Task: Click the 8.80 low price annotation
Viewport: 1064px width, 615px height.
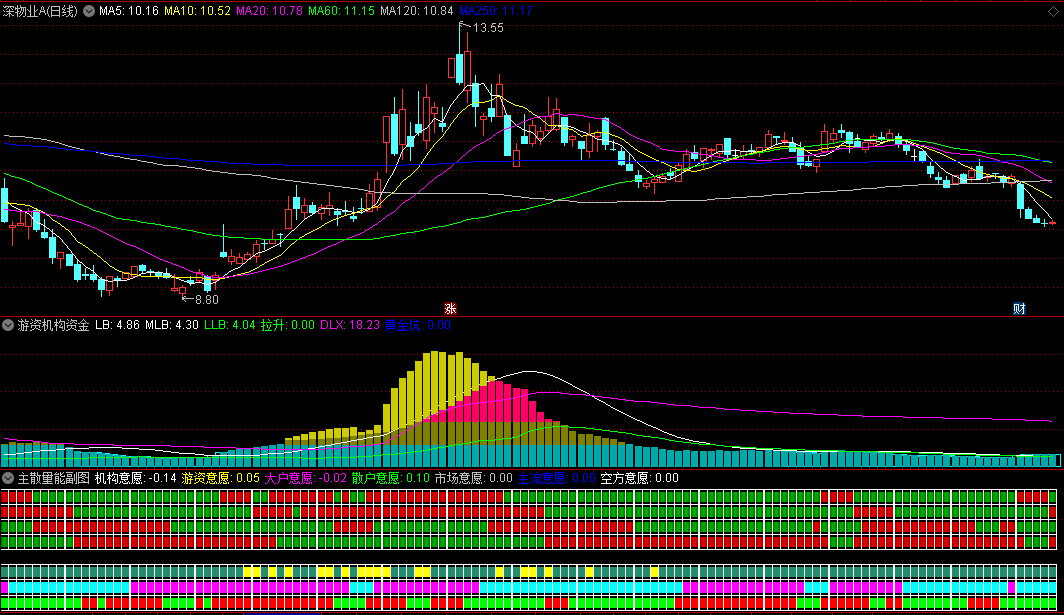Action: 206,299
